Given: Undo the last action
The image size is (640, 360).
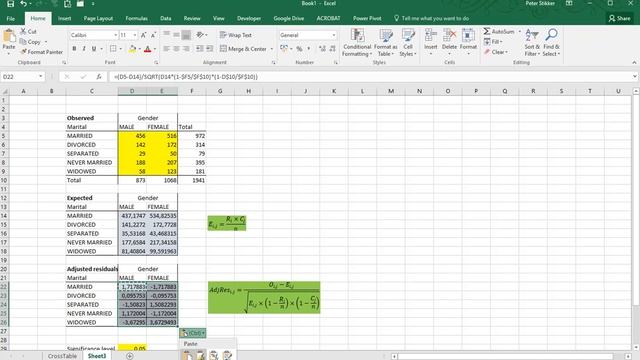Looking at the screenshot, I should tap(24, 4).
